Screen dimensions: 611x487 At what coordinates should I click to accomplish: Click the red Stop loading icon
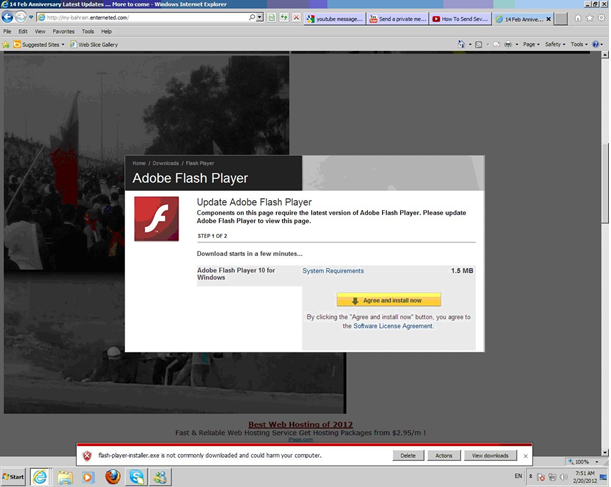tap(297, 18)
